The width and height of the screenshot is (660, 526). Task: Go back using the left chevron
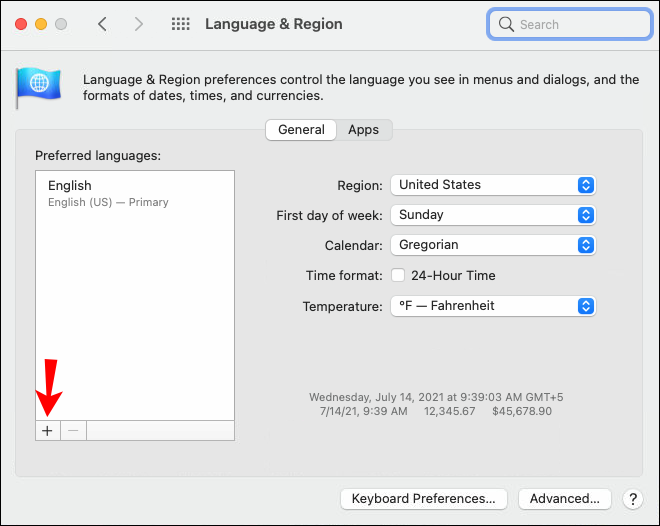102,24
